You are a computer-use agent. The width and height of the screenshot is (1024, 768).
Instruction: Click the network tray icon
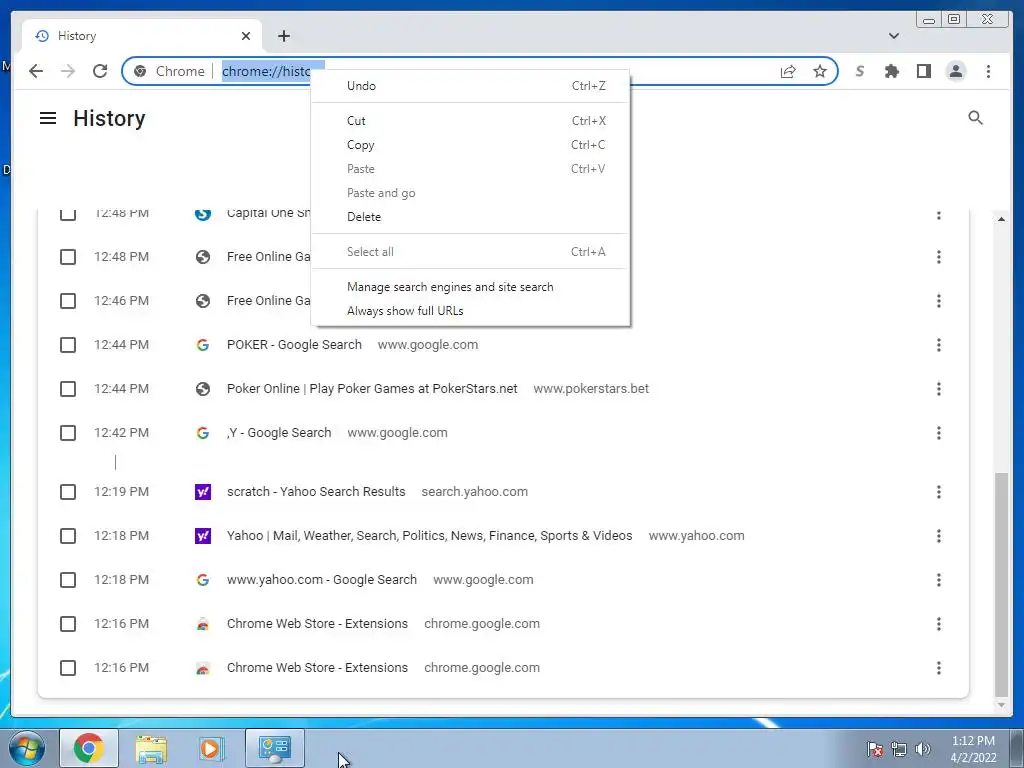coord(899,749)
